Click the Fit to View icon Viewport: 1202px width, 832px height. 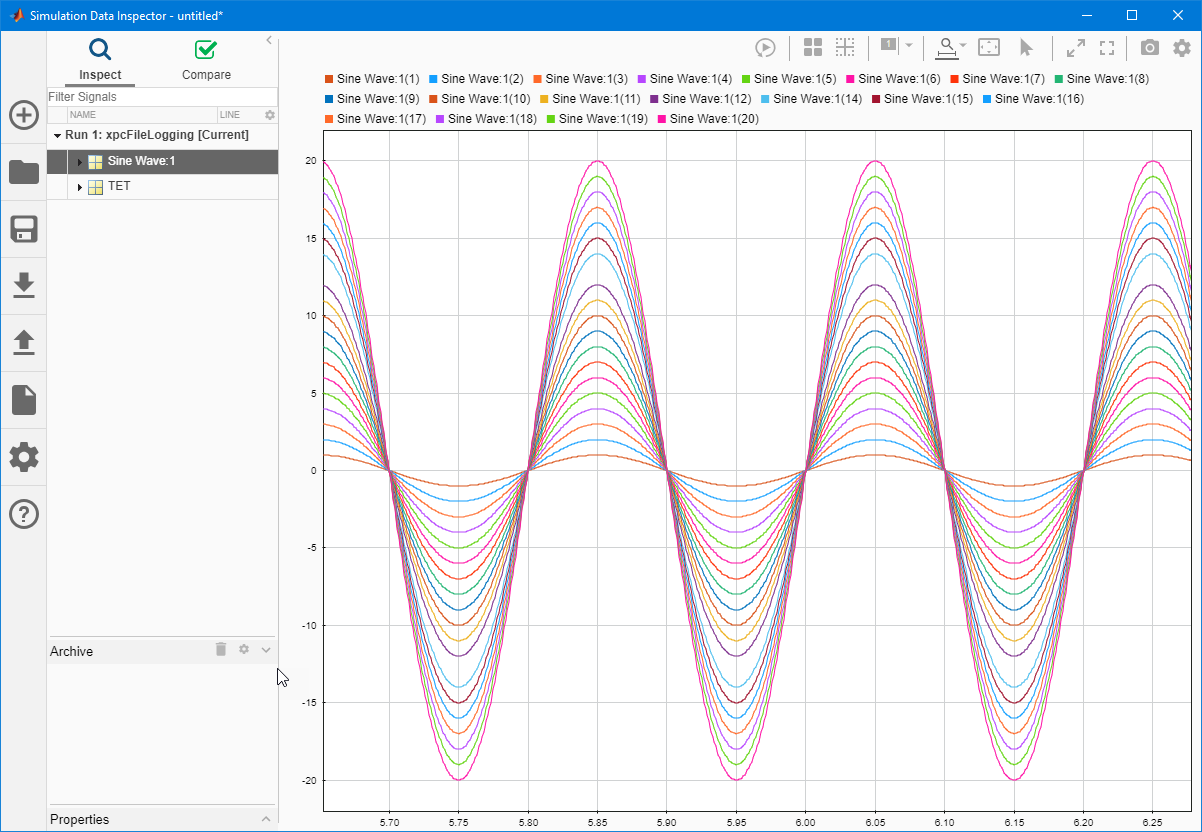989,48
